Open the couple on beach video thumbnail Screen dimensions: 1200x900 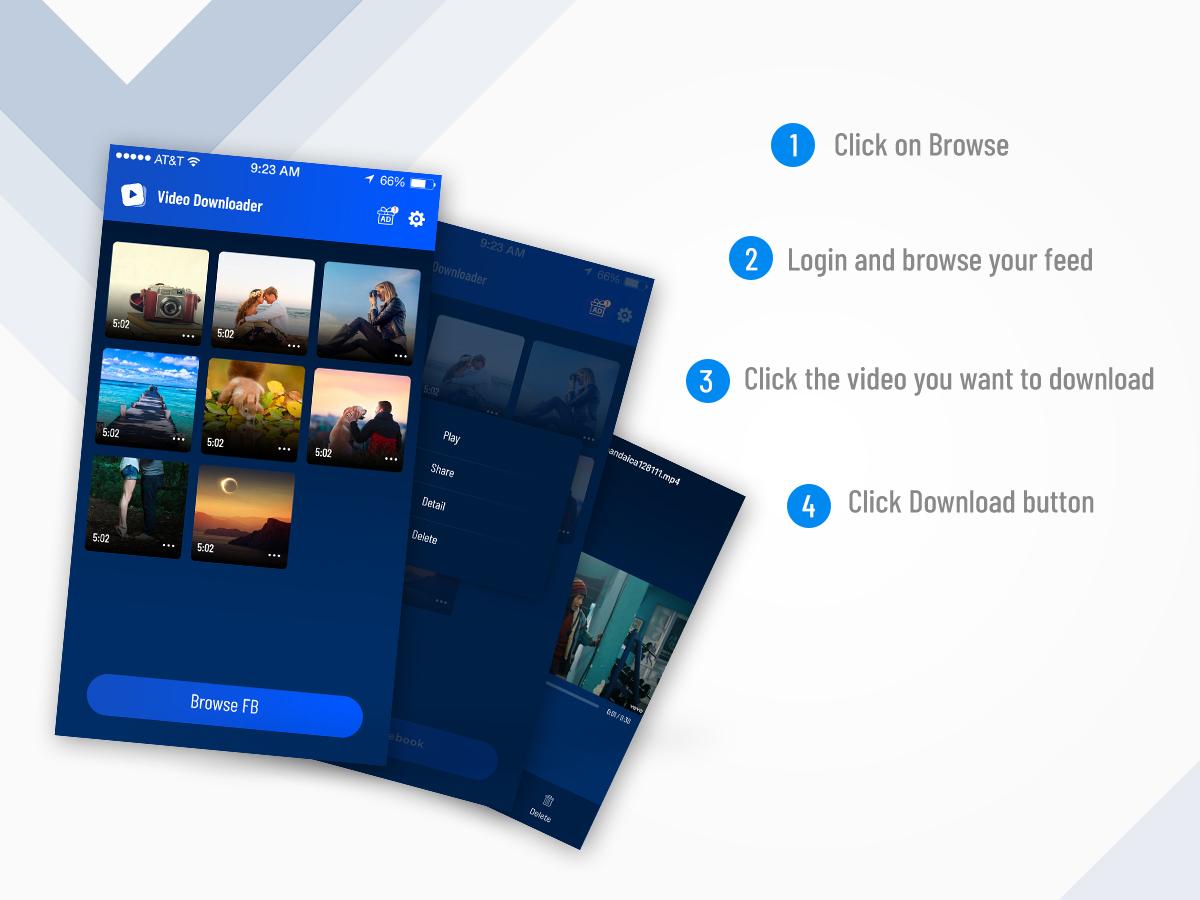[264, 302]
